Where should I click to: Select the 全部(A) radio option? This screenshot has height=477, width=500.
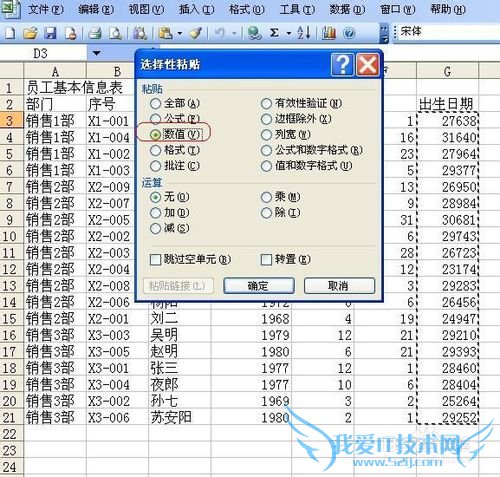tap(175, 103)
